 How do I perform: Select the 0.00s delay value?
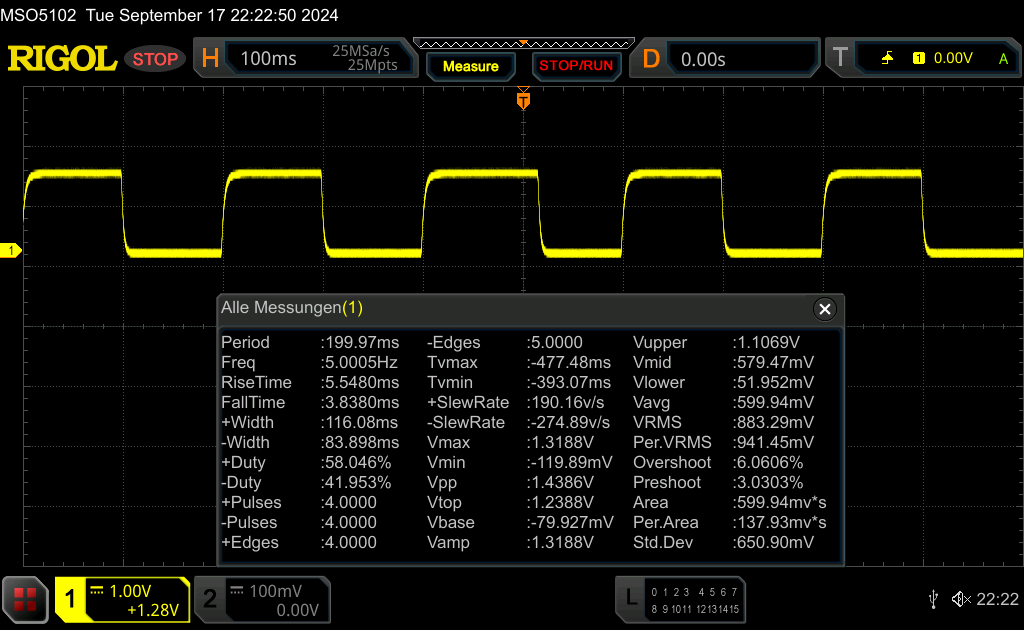703,59
